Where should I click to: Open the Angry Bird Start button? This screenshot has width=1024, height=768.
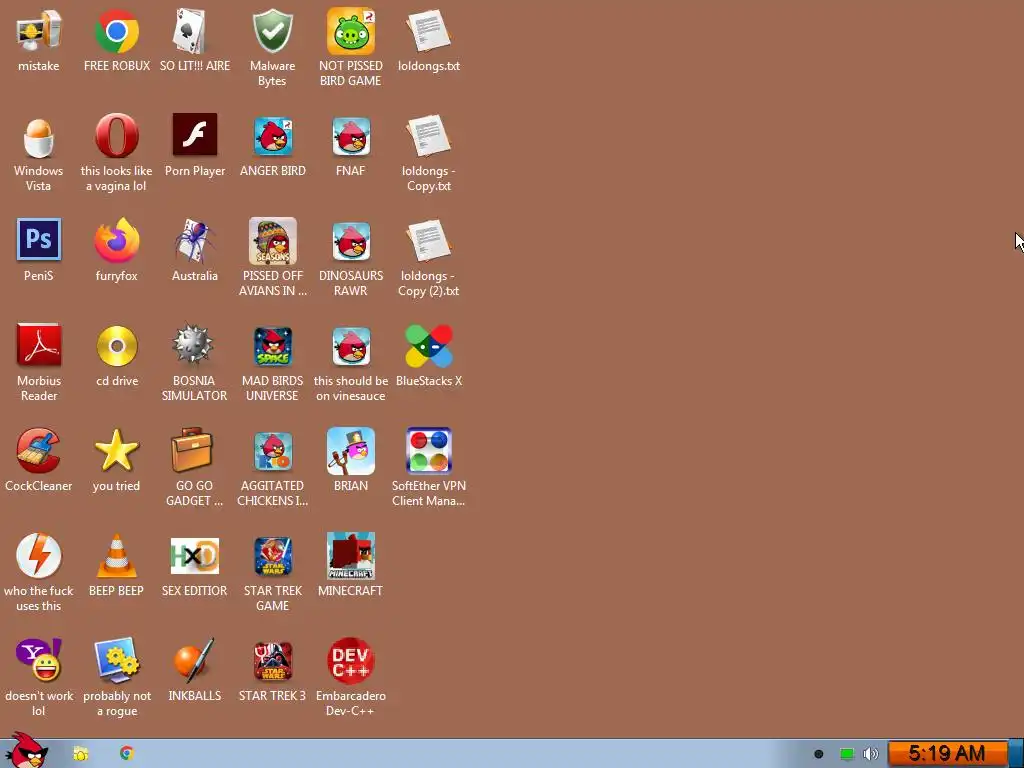click(26, 751)
